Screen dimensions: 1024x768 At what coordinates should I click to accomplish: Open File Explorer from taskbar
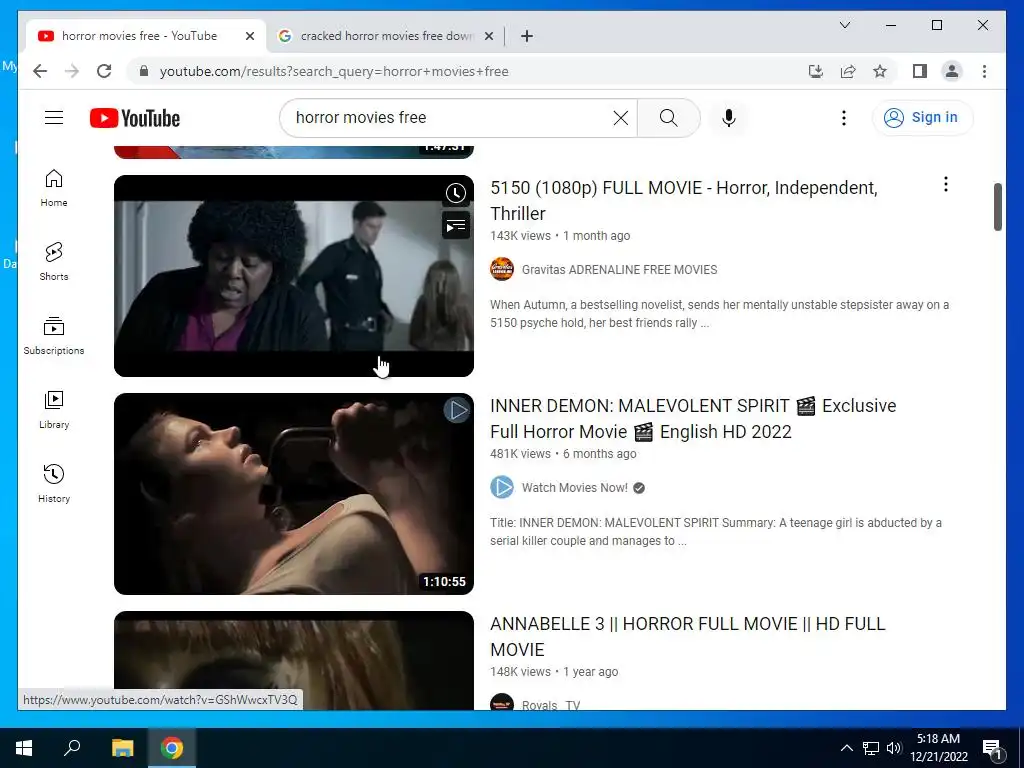click(x=122, y=748)
